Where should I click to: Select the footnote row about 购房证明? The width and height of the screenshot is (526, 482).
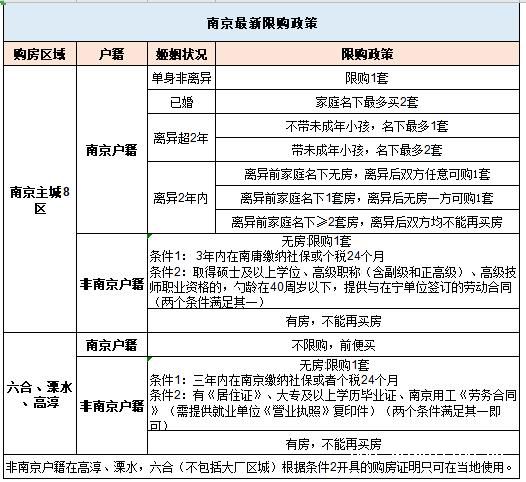262,467
